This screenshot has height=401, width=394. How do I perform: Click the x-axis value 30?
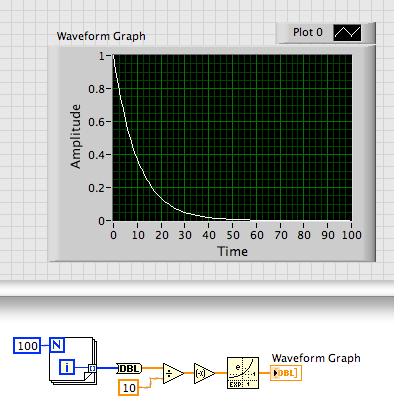coord(185,235)
